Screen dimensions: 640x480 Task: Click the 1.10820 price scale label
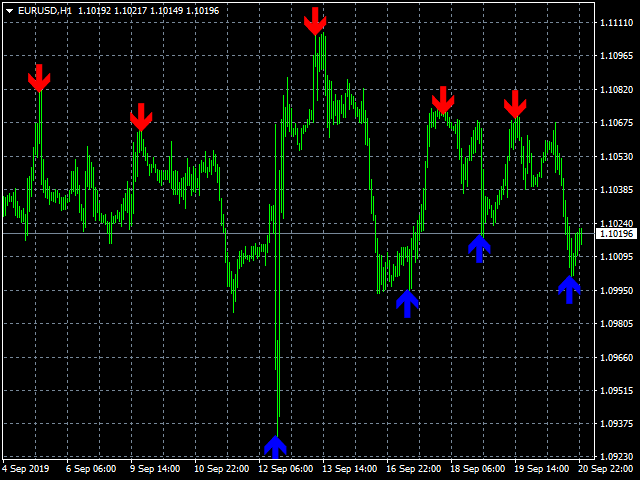(616, 89)
